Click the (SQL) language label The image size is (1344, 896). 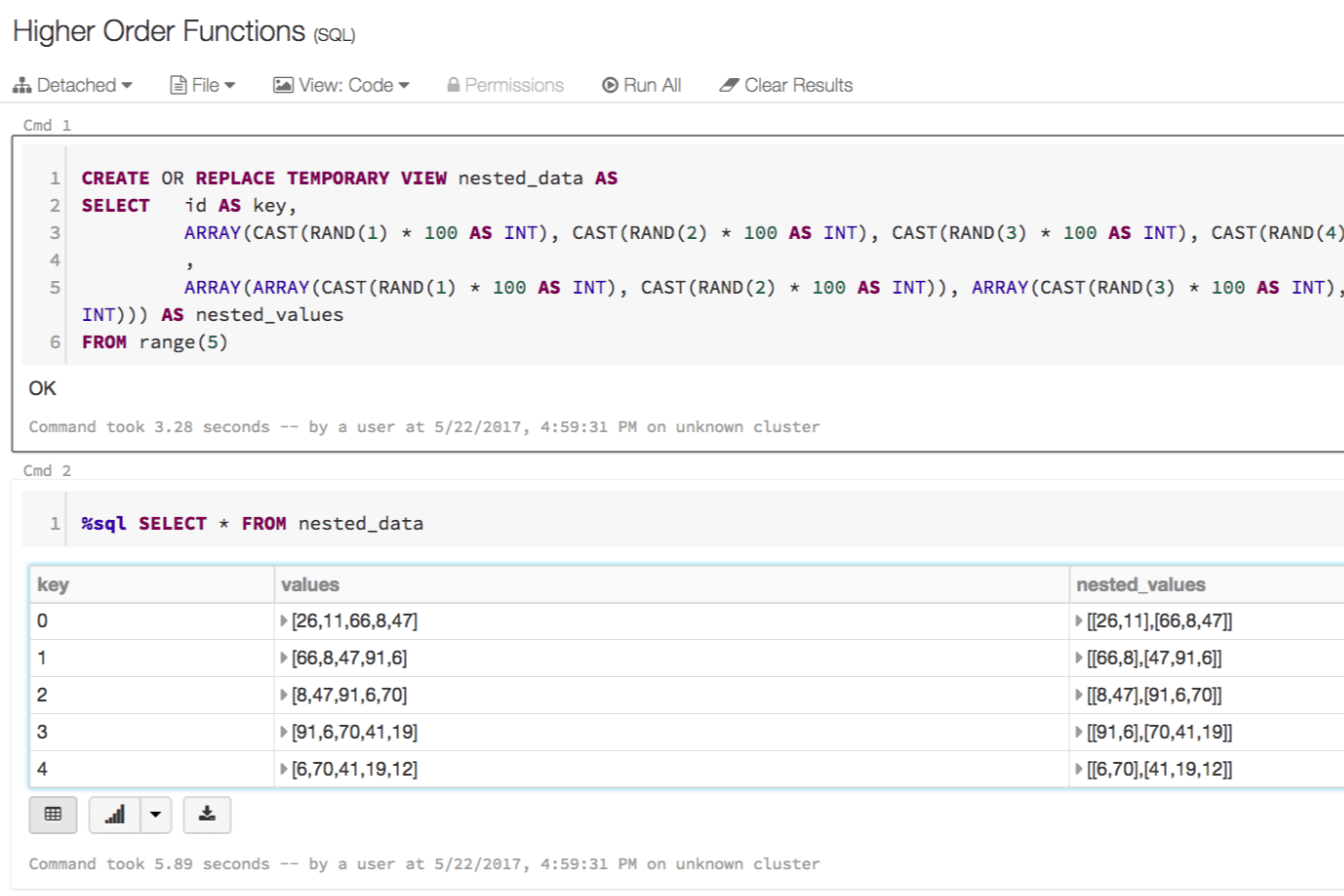click(x=334, y=36)
